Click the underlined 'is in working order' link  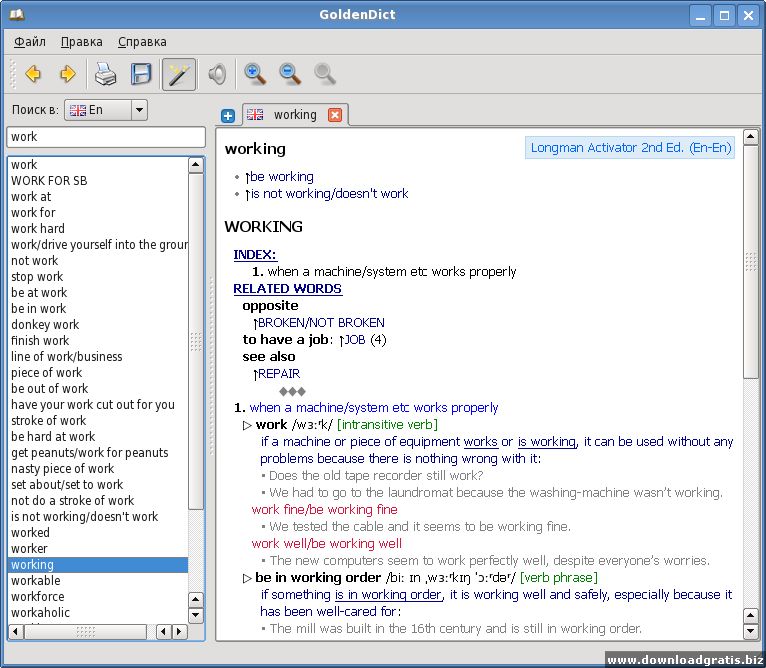point(388,595)
